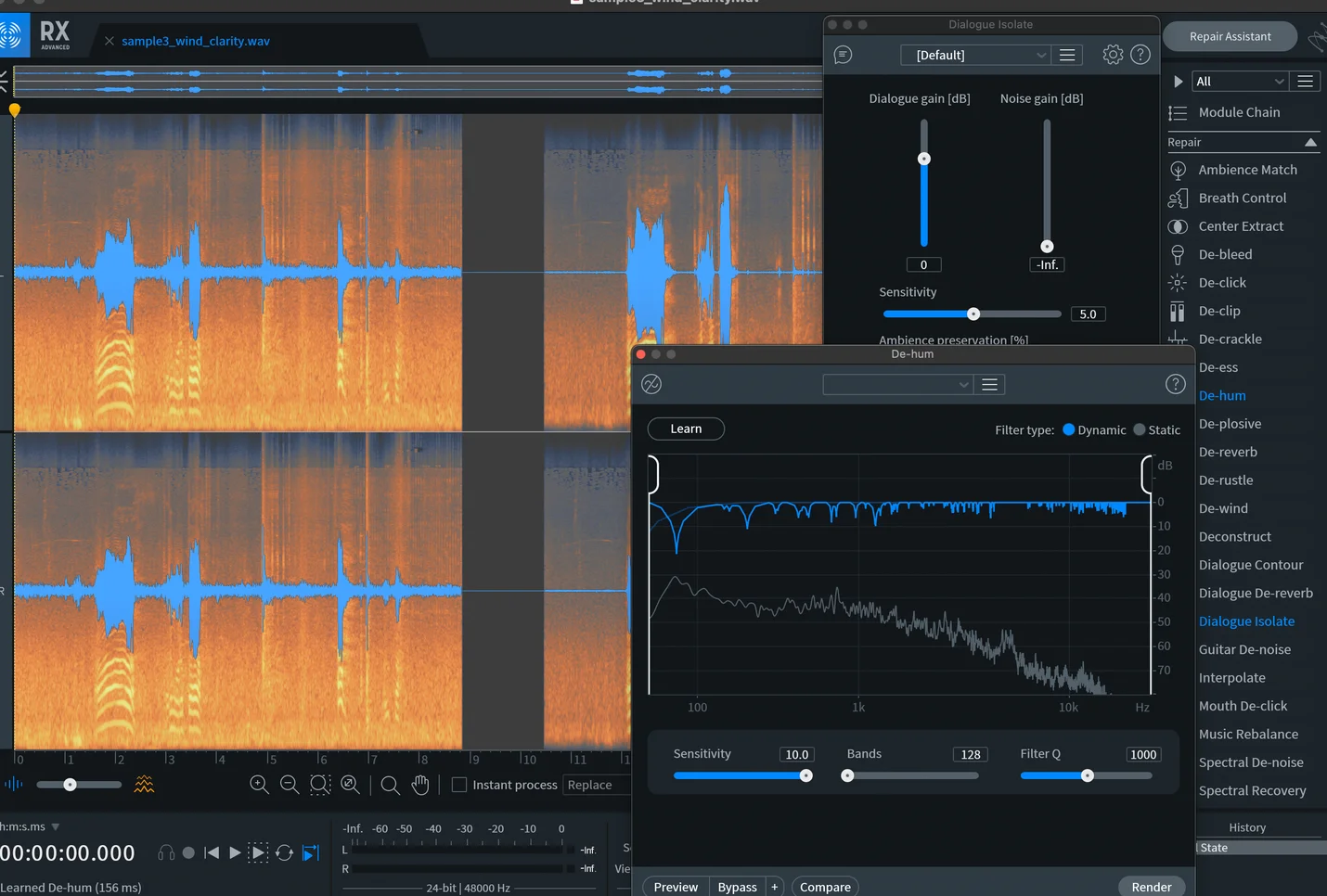Viewport: 1327px width, 896px height.
Task: Open Dialogue Isolate preset menu icon
Action: (x=1067, y=55)
